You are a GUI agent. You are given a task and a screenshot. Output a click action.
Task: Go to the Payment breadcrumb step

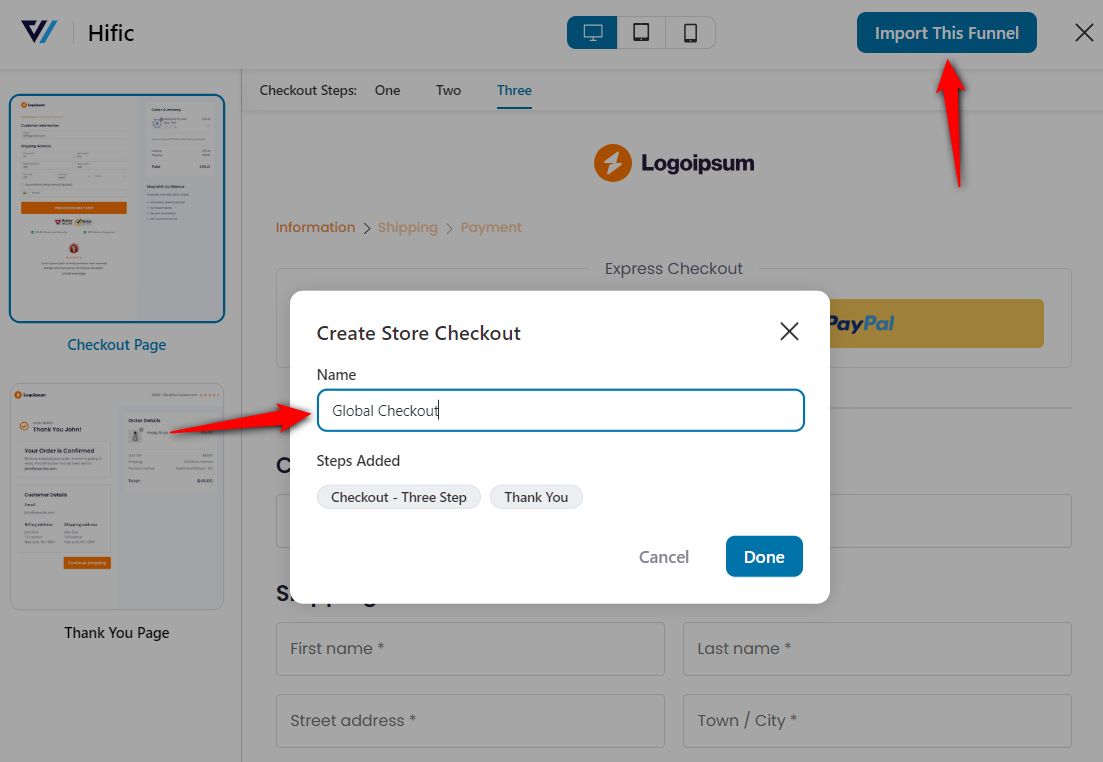tap(491, 227)
